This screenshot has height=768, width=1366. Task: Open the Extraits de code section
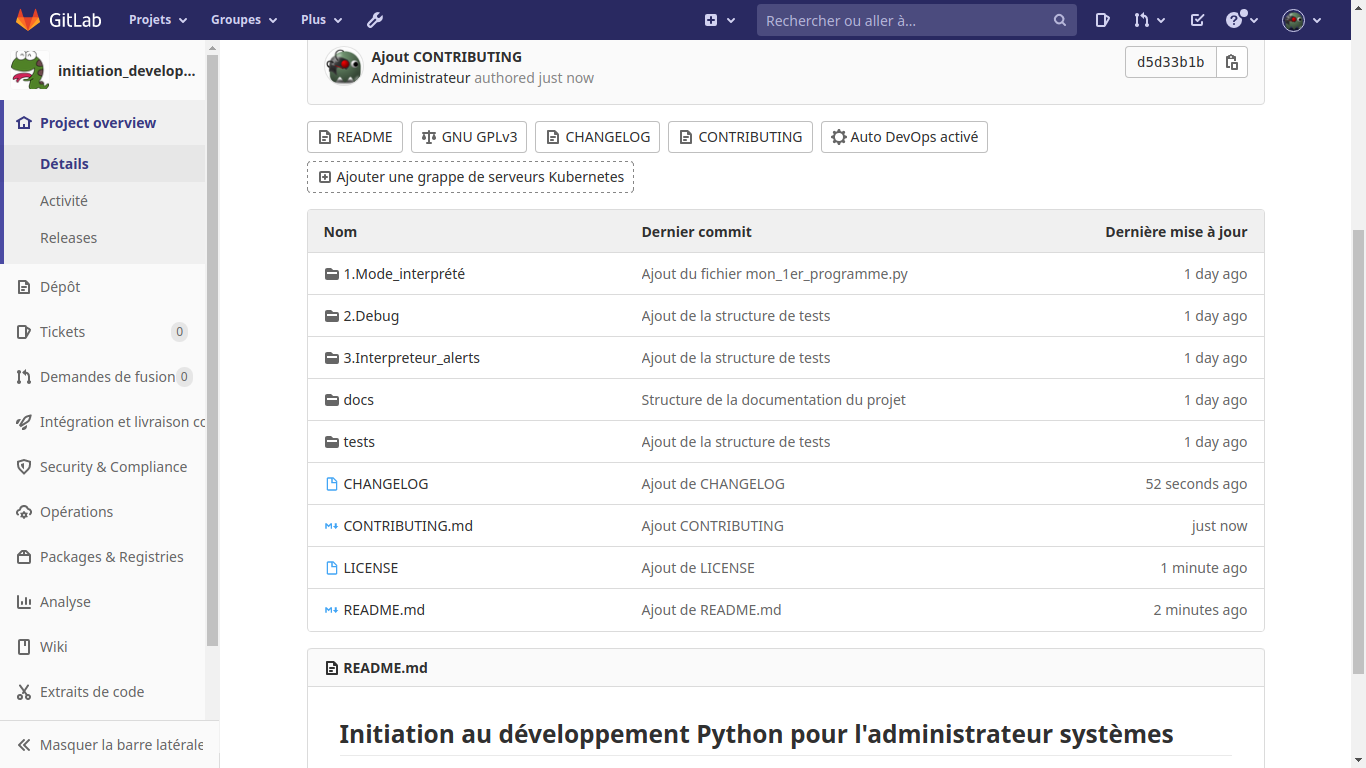[91, 692]
